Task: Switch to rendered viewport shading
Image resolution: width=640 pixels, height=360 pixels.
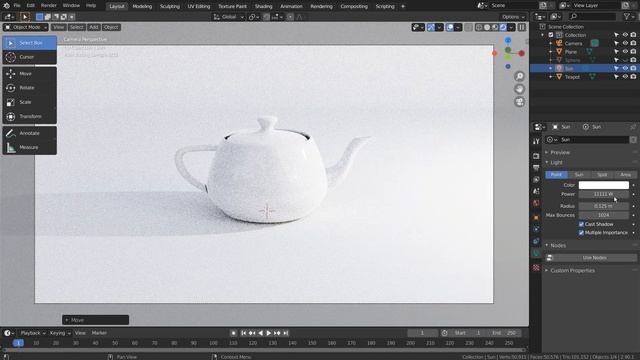Action: (x=503, y=27)
